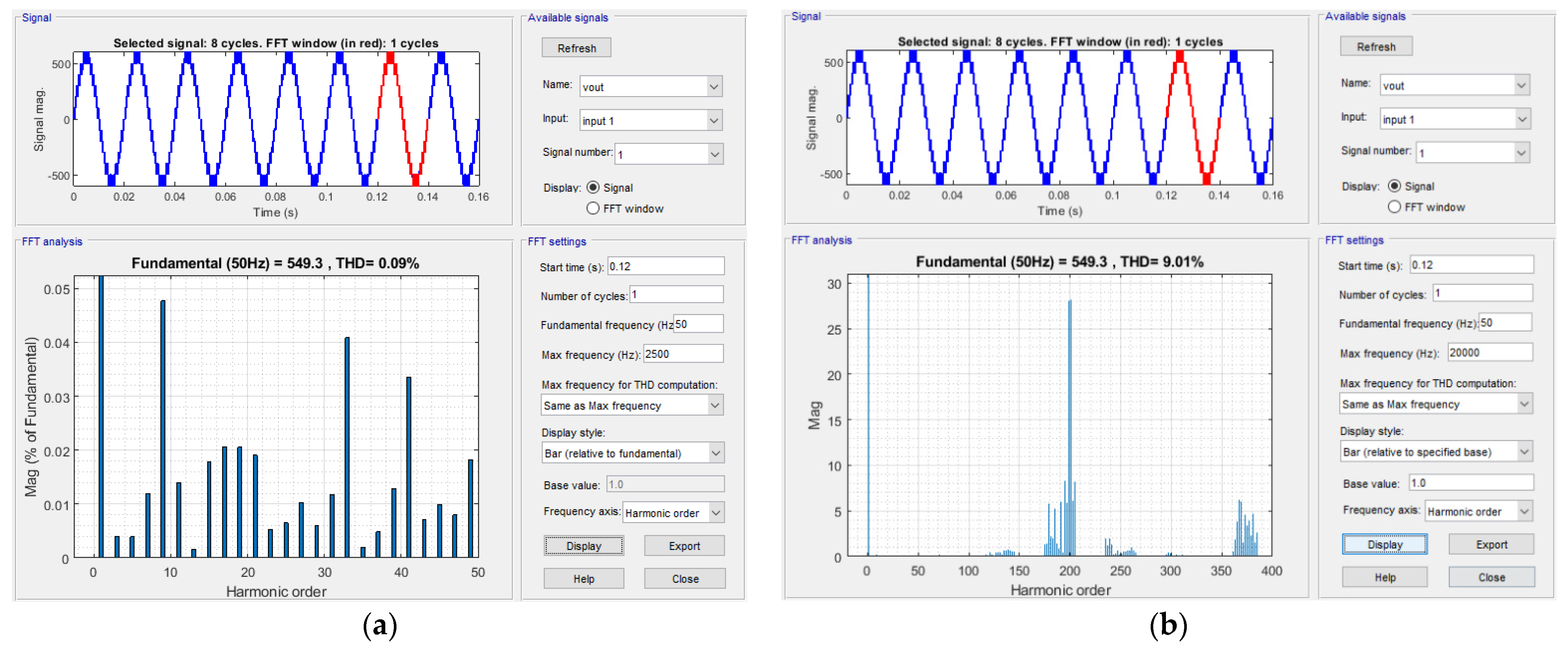
Task: Click Refresh button in left panel
Action: [x=576, y=48]
